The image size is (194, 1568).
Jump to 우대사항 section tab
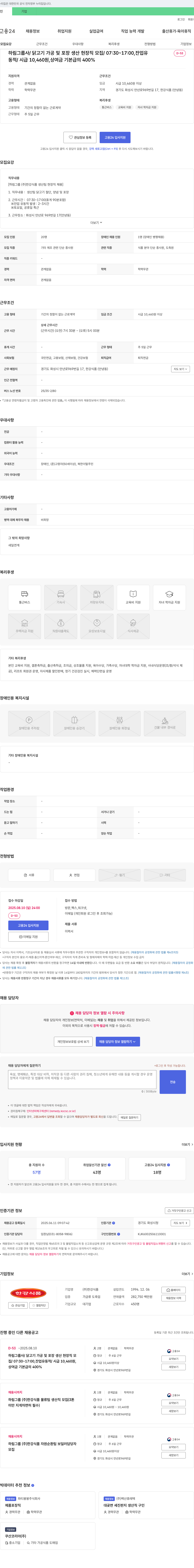click(x=78, y=44)
